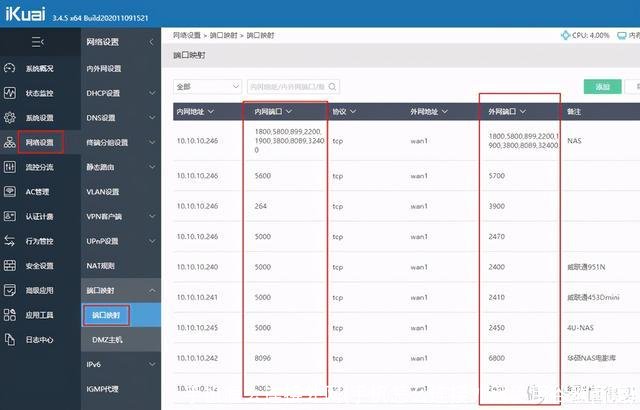Click search magnifier icon in filter box

(333, 87)
